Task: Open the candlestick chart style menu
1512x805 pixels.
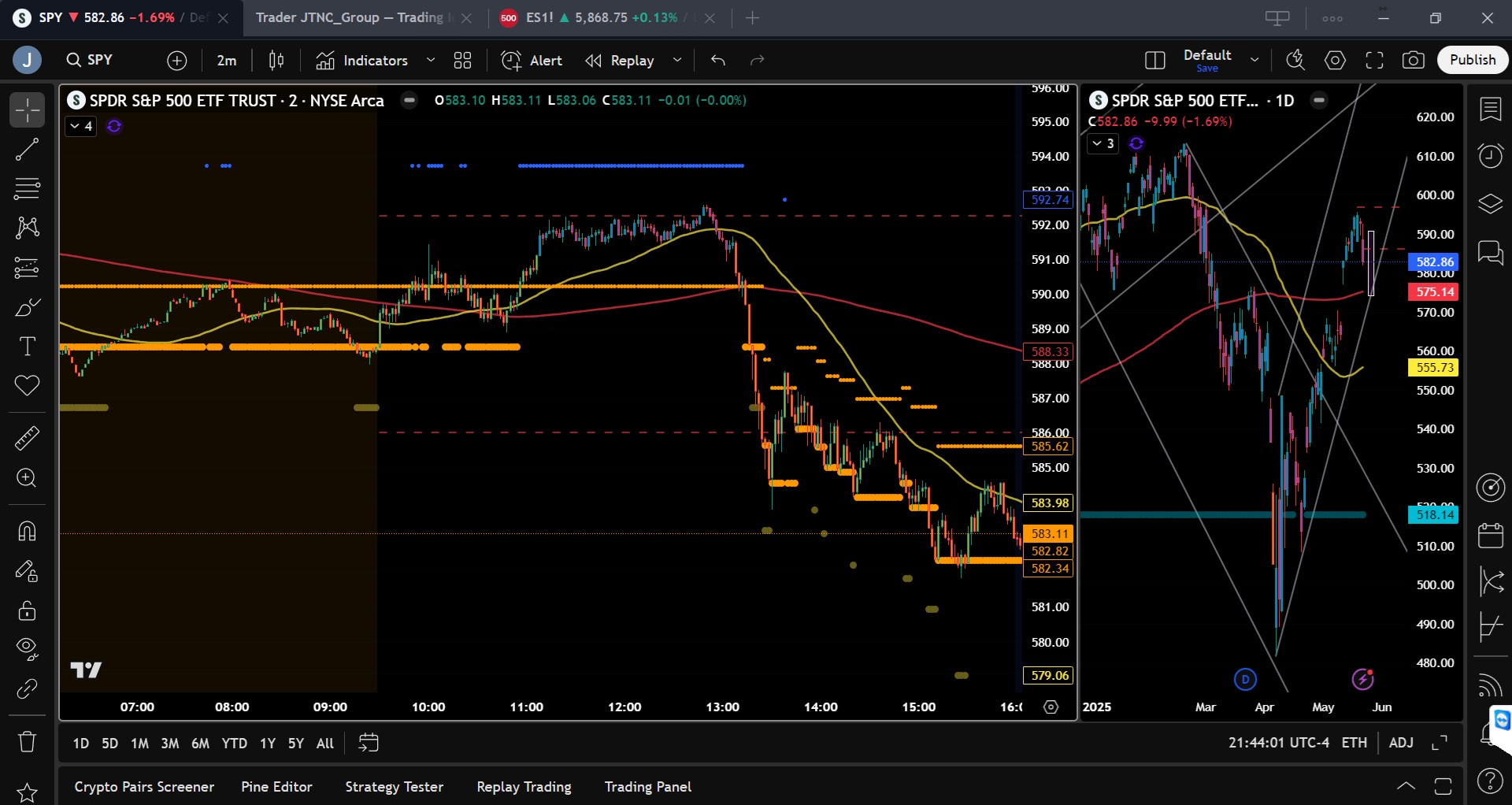Action: pyautogui.click(x=276, y=60)
